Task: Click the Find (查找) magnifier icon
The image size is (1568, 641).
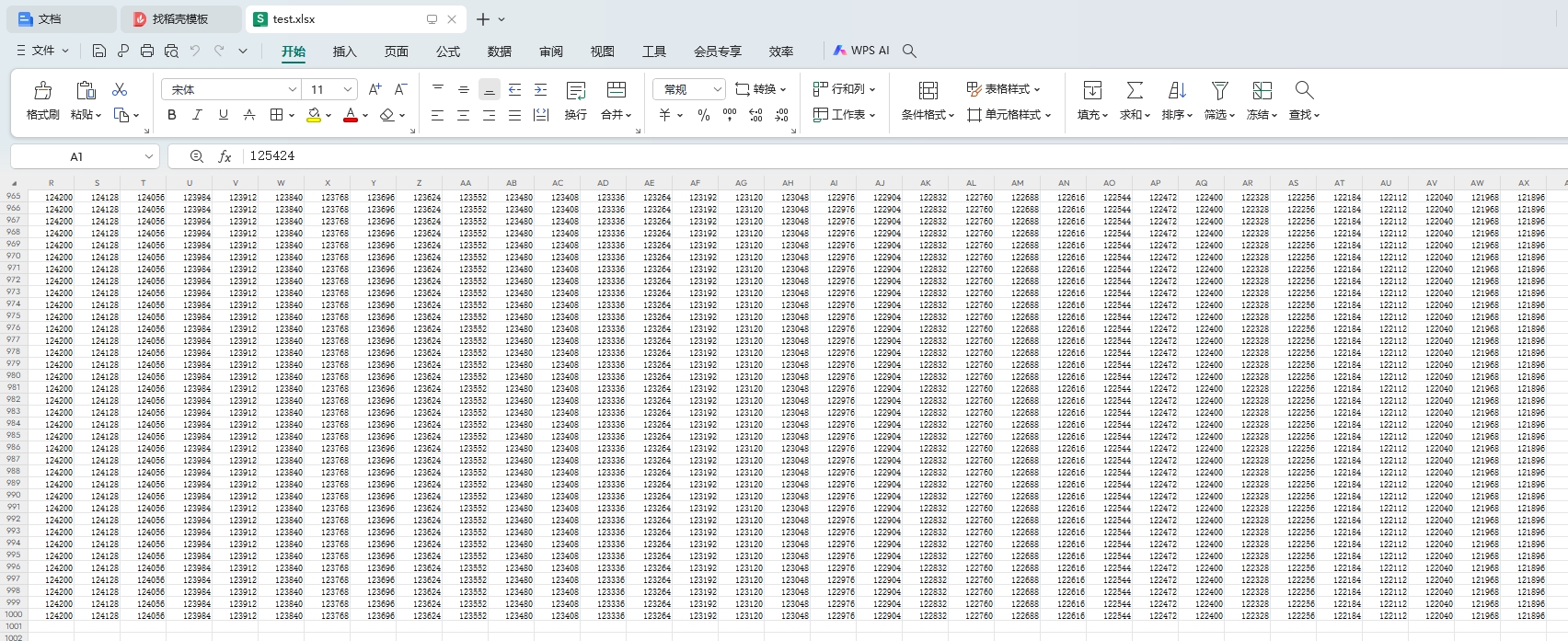Action: (1304, 90)
